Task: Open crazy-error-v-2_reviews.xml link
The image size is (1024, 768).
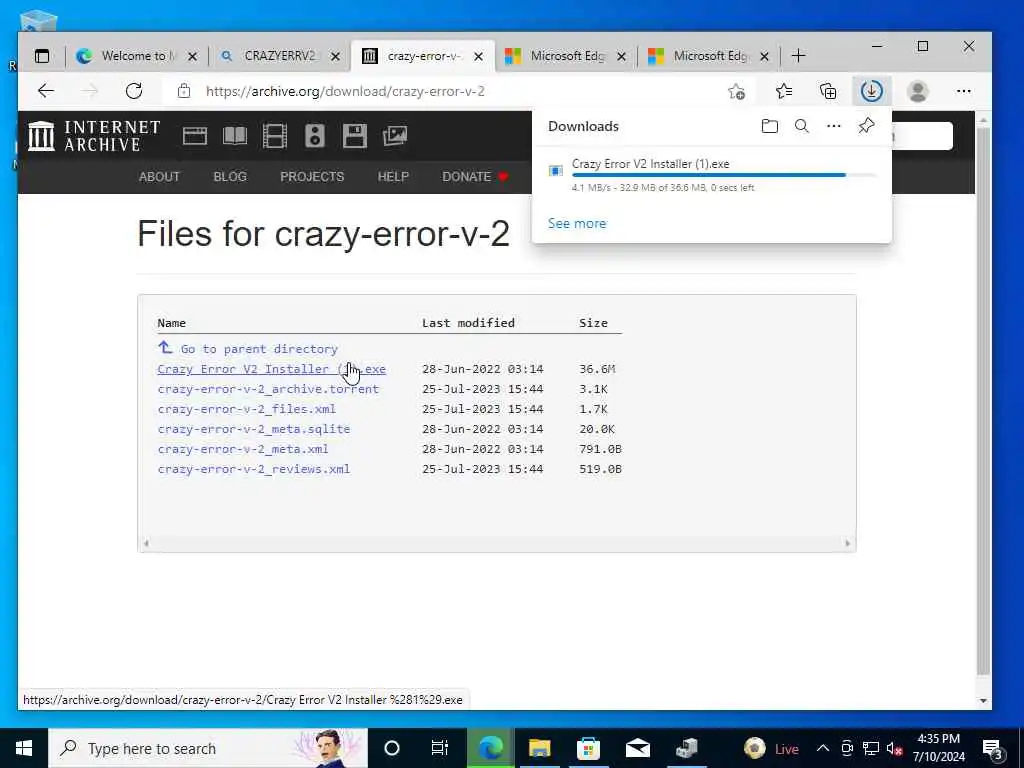Action: coord(253,469)
